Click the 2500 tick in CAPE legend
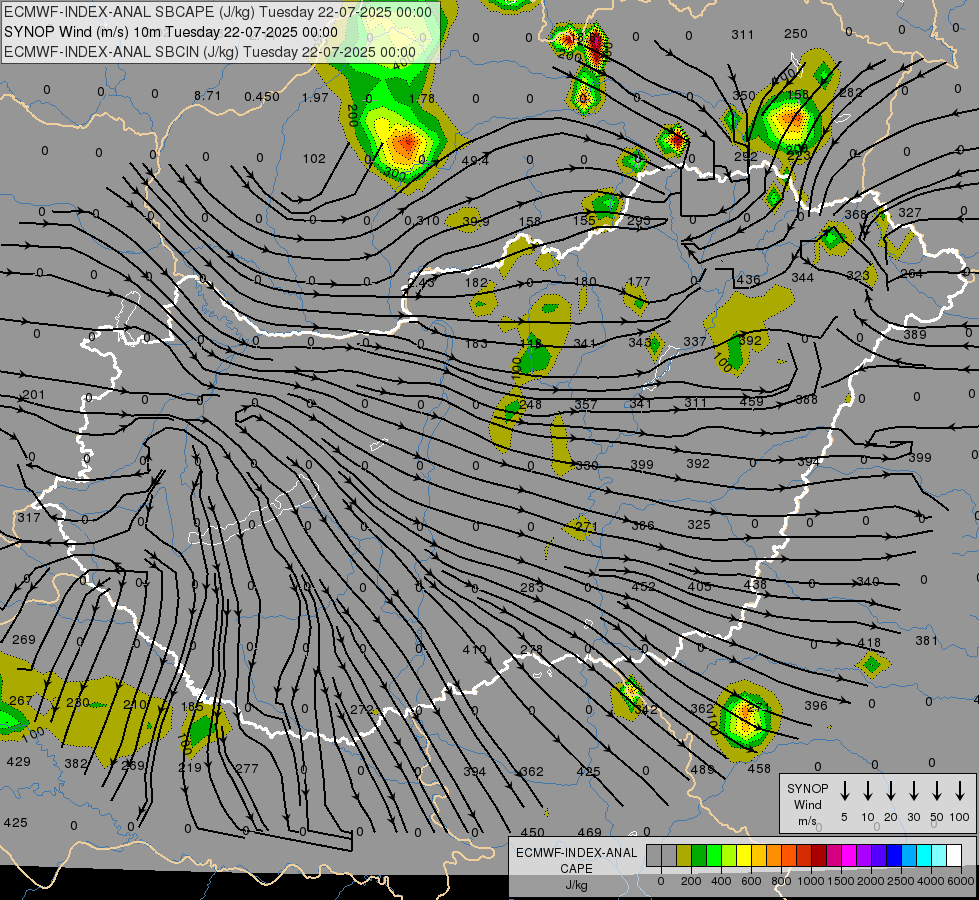The height and width of the screenshot is (900, 979). click(x=900, y=881)
